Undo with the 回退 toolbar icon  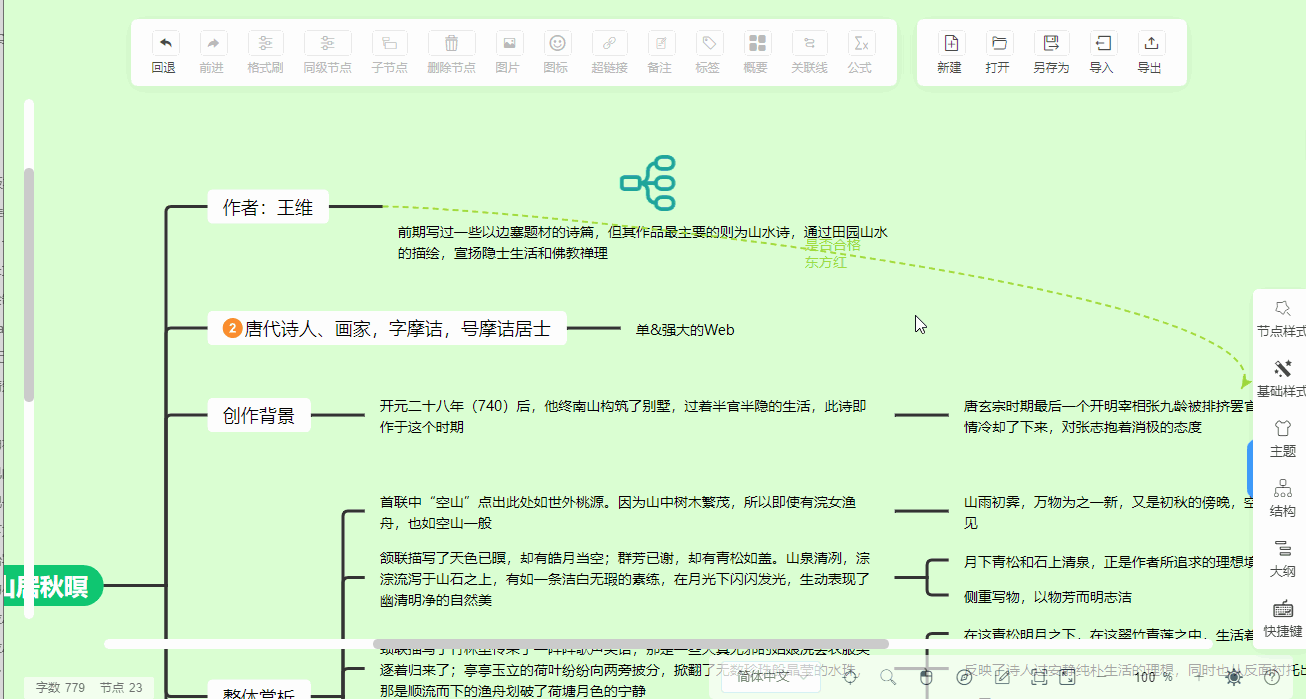point(163,52)
